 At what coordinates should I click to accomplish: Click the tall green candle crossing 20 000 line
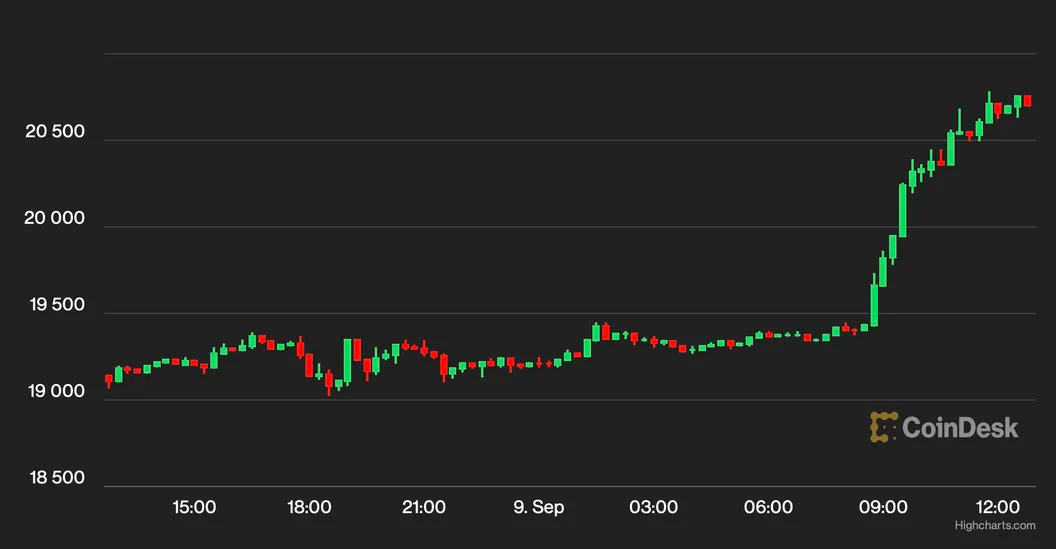pyautogui.click(x=902, y=210)
